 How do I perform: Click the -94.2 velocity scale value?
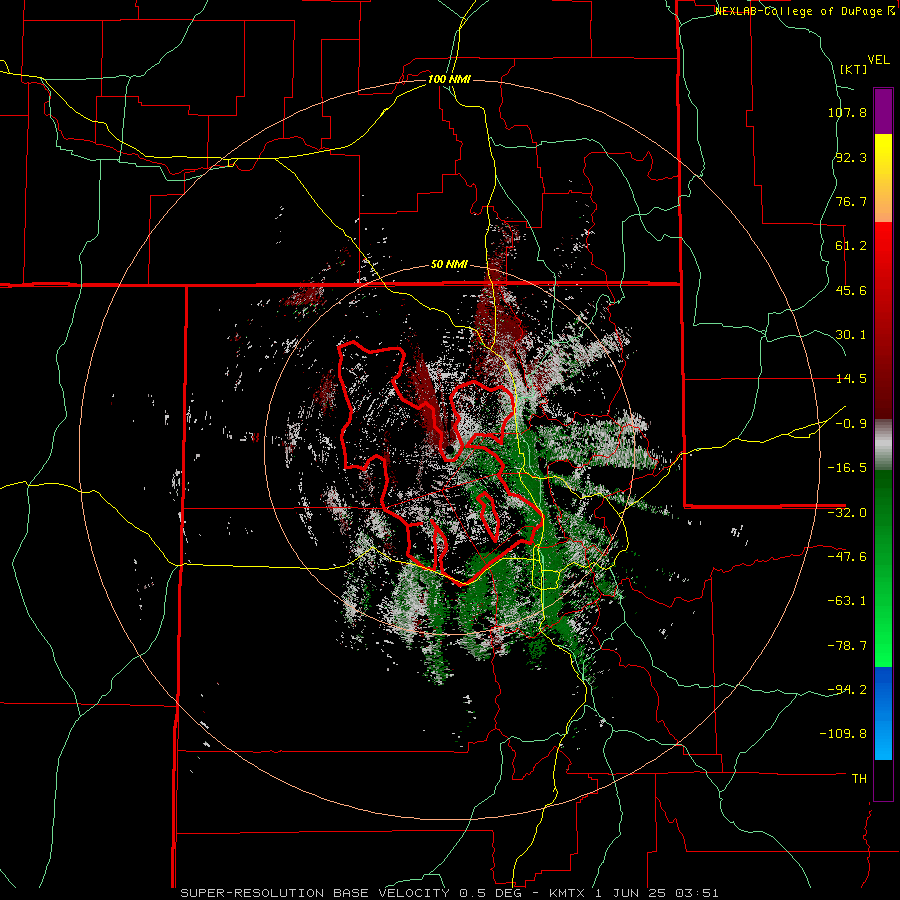tap(847, 690)
